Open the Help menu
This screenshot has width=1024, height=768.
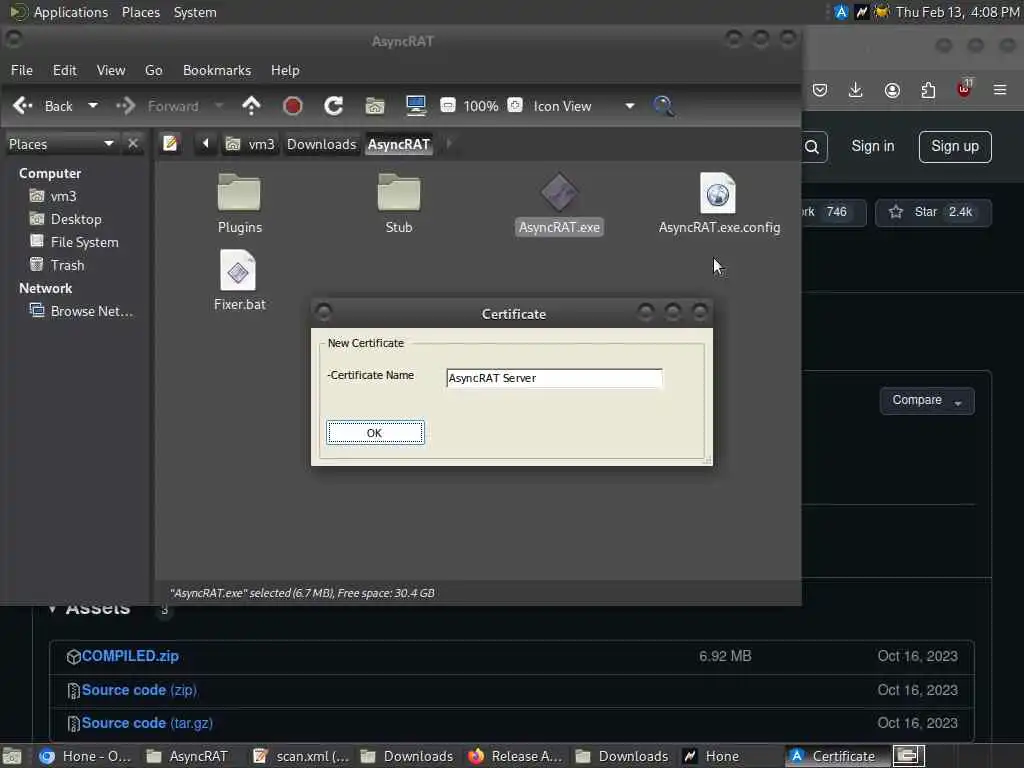point(285,71)
